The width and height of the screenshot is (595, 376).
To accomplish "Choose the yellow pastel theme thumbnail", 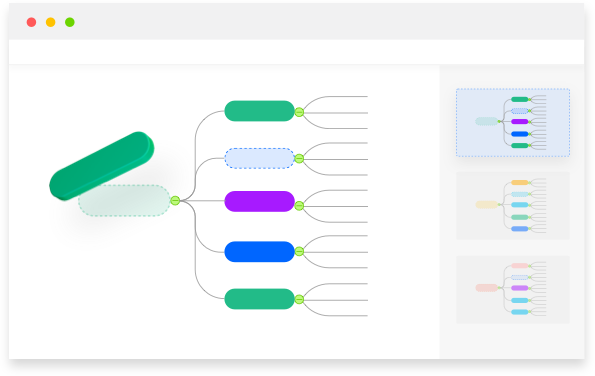I will pyautogui.click(x=513, y=206).
